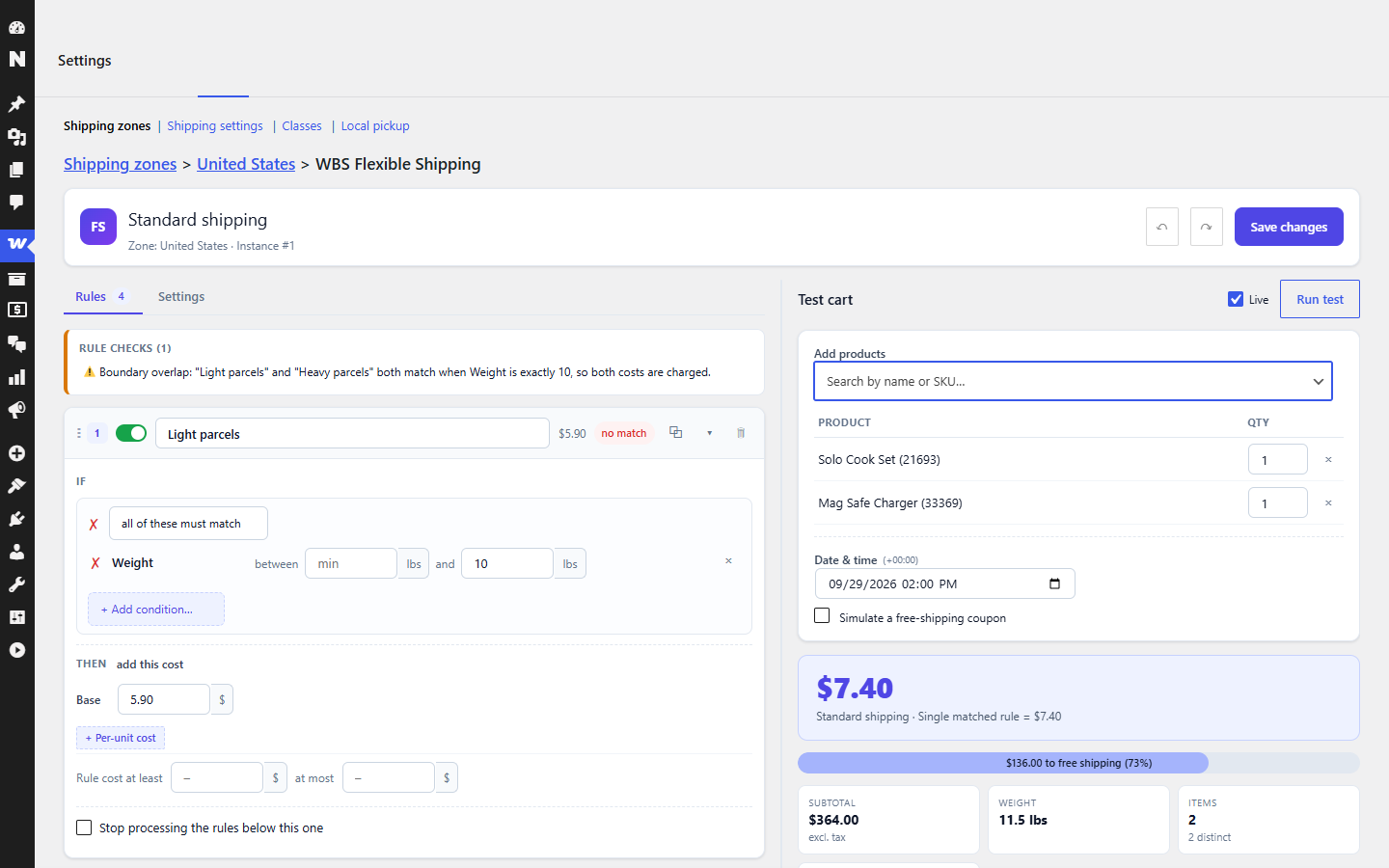Viewport: 1389px width, 868px height.
Task: Uncheck the Live checkbox
Action: 1236,299
